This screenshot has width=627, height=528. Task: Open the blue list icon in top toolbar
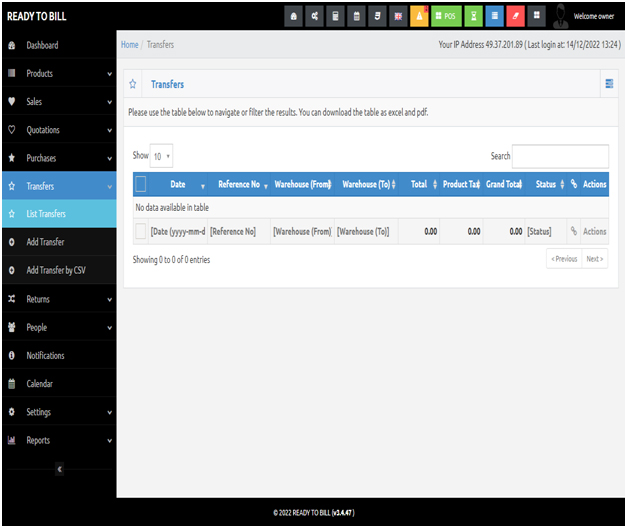[x=495, y=16]
